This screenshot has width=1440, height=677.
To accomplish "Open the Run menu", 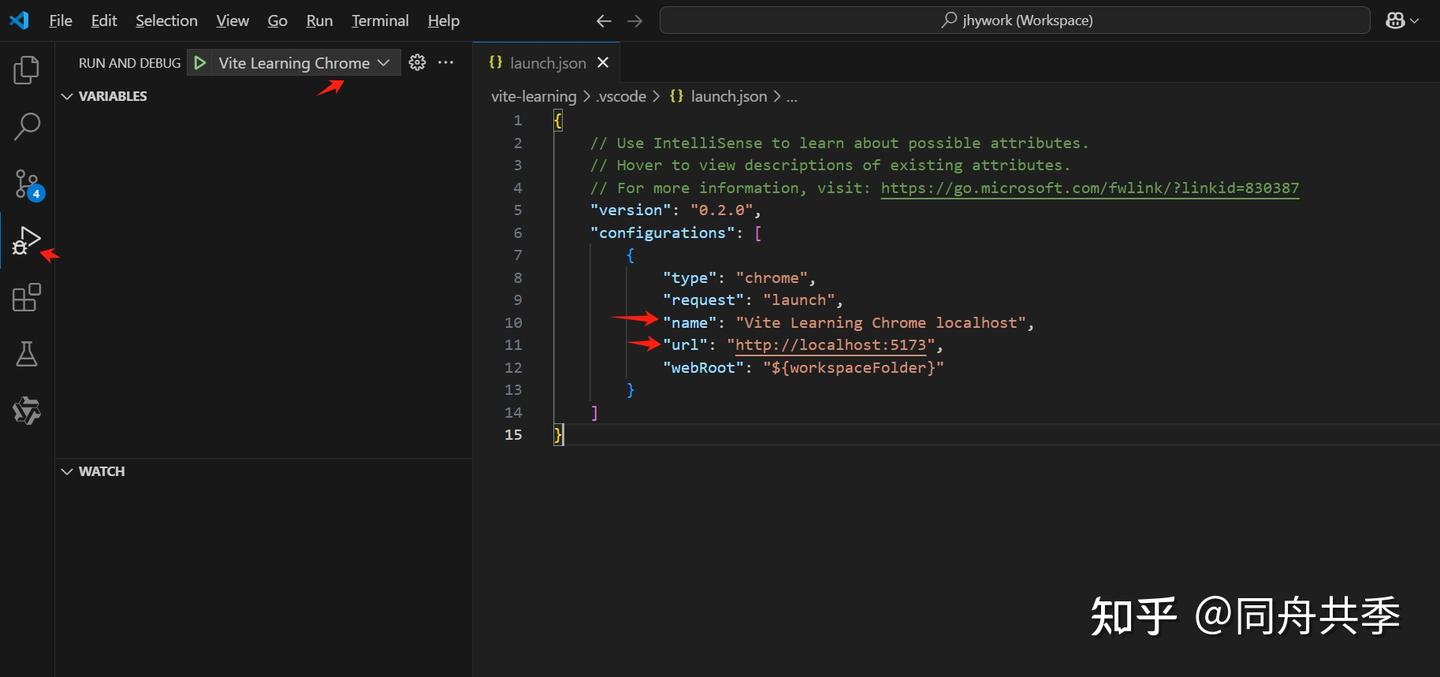I will (x=318, y=20).
